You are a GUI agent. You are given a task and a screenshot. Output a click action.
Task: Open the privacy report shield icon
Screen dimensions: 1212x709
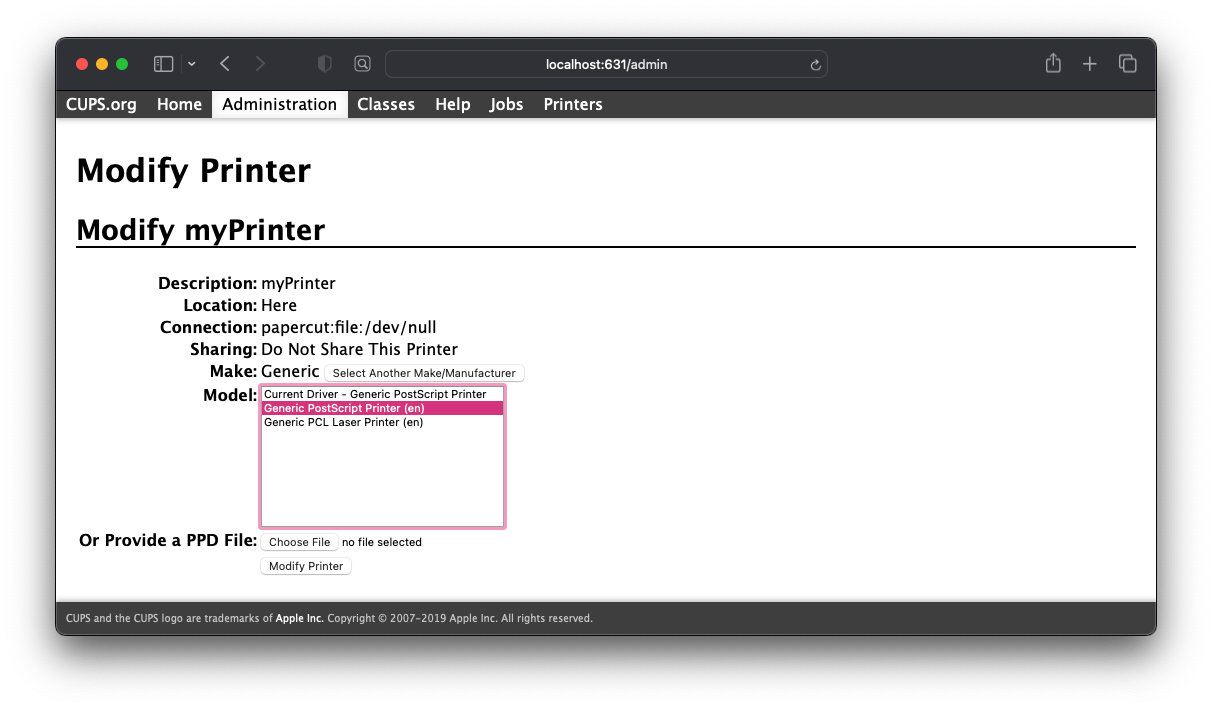[x=324, y=64]
